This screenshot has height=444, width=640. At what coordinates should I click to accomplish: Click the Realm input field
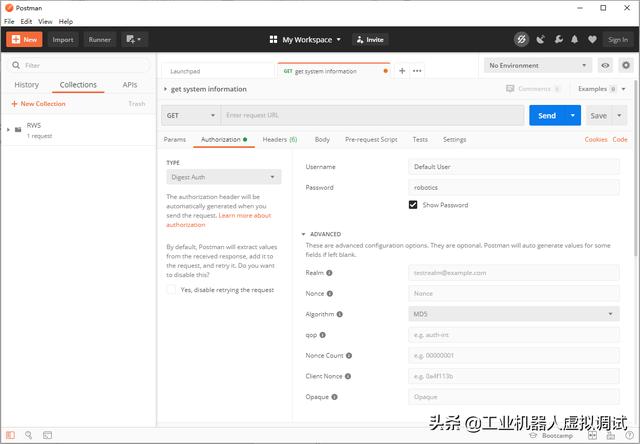(513, 273)
